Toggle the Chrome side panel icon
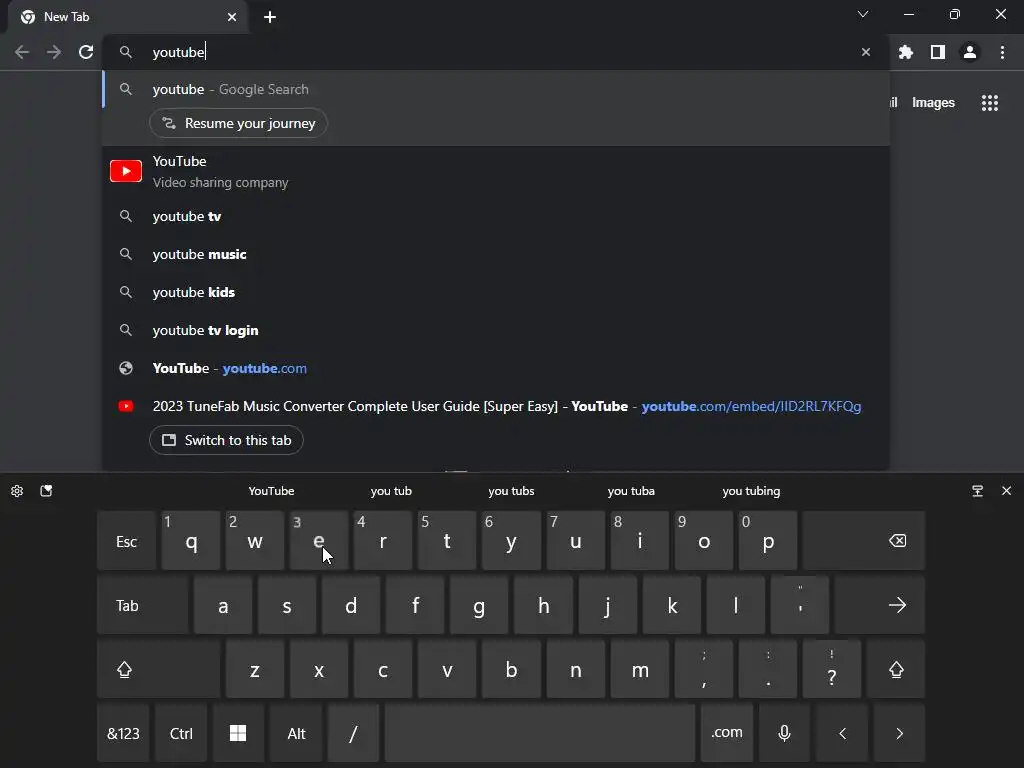The width and height of the screenshot is (1024, 768). pos(938,52)
